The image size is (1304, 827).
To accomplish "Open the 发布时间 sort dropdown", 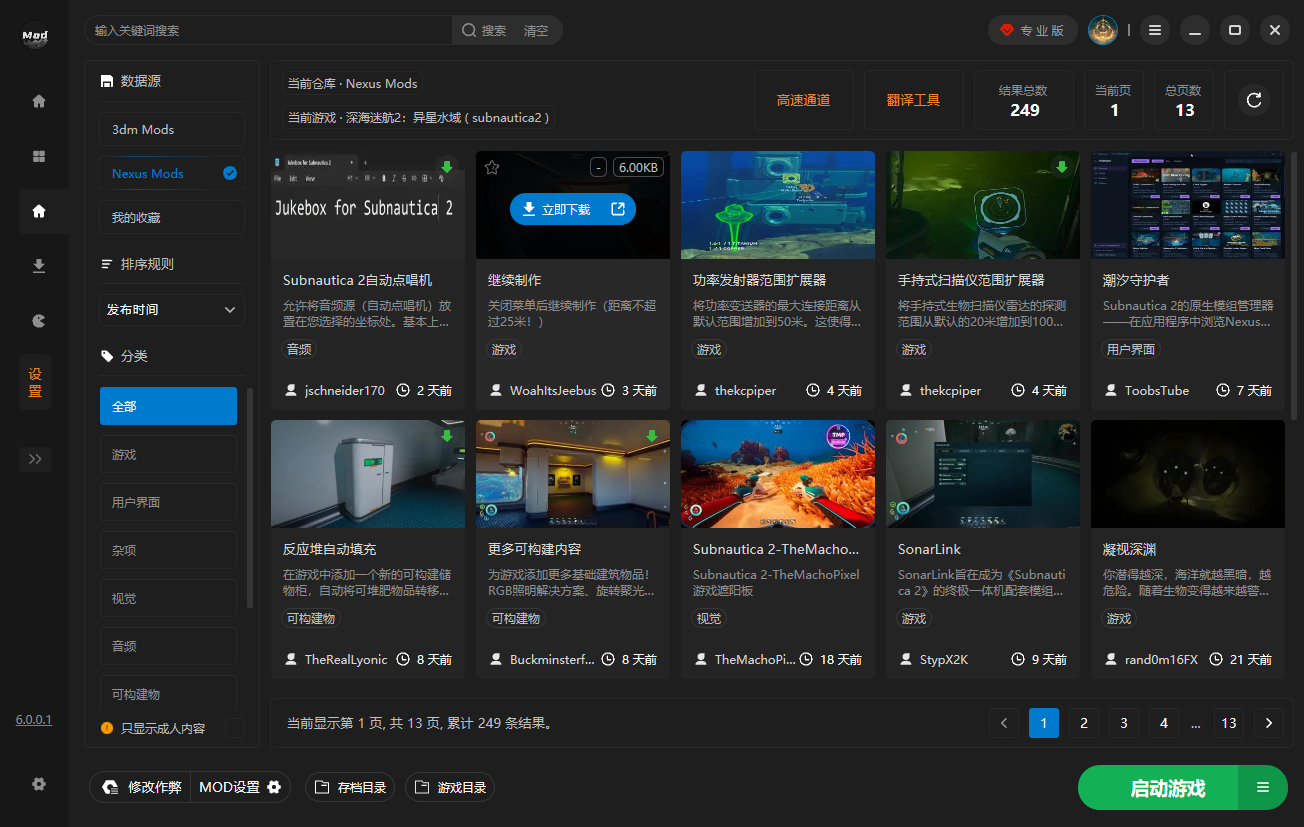I will click(x=172, y=309).
